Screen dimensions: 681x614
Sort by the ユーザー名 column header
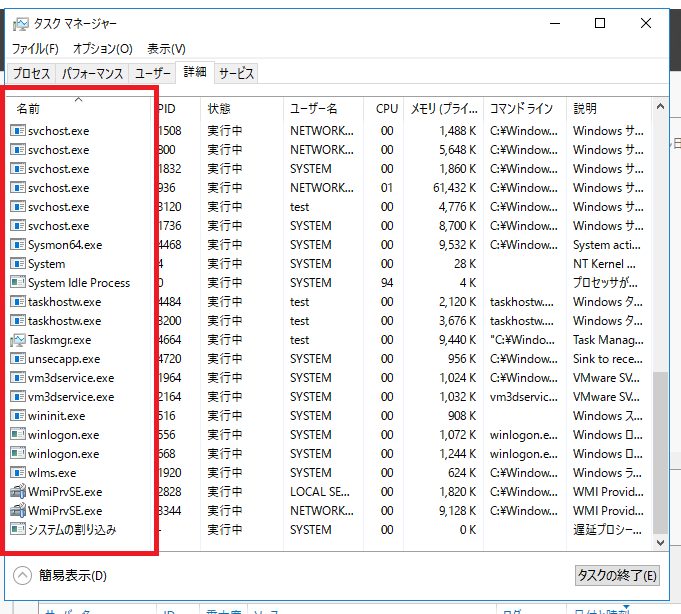tap(323, 108)
